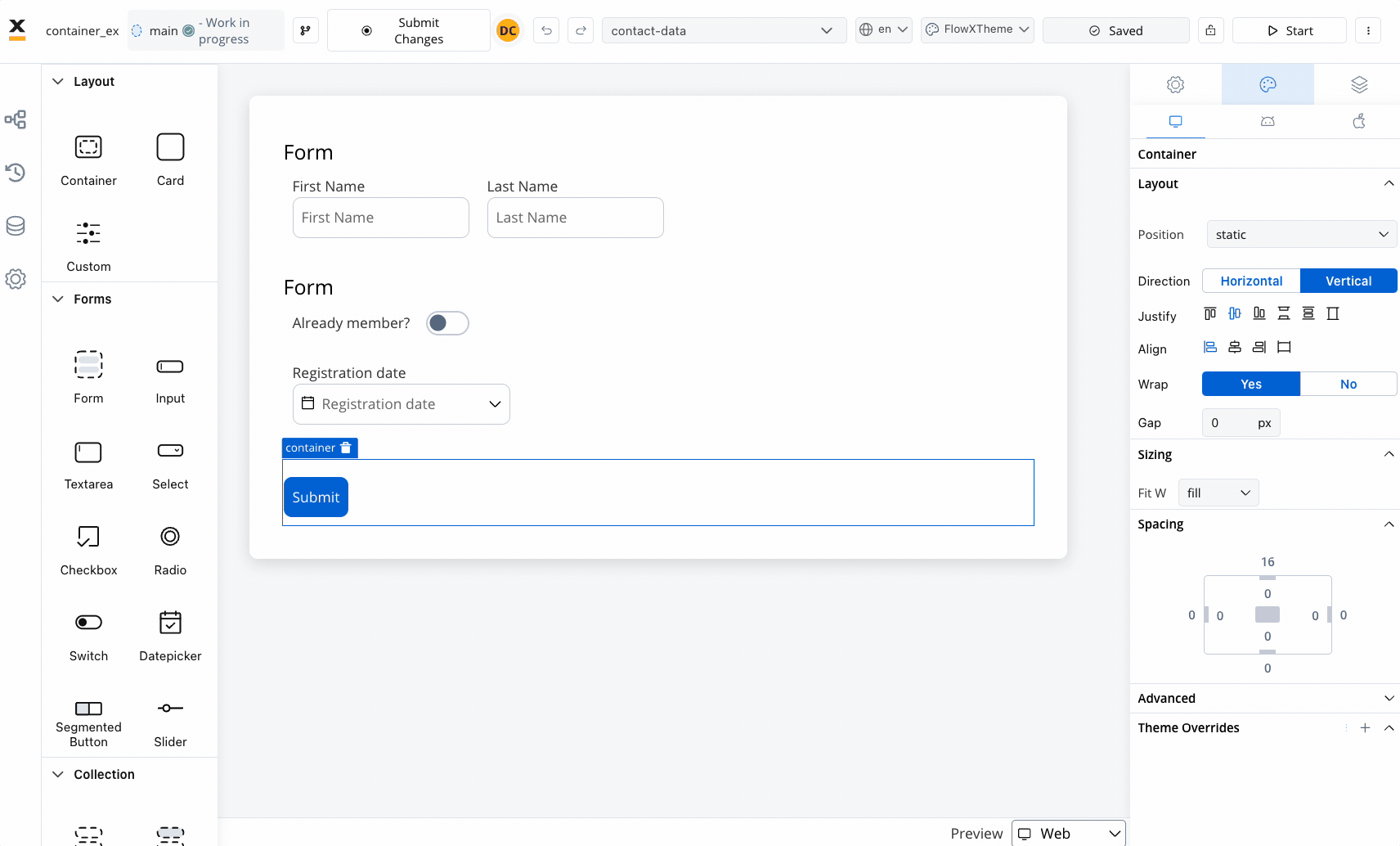Pick the Input component icon
Image resolution: width=1400 pixels, height=846 pixels.
pos(170,366)
